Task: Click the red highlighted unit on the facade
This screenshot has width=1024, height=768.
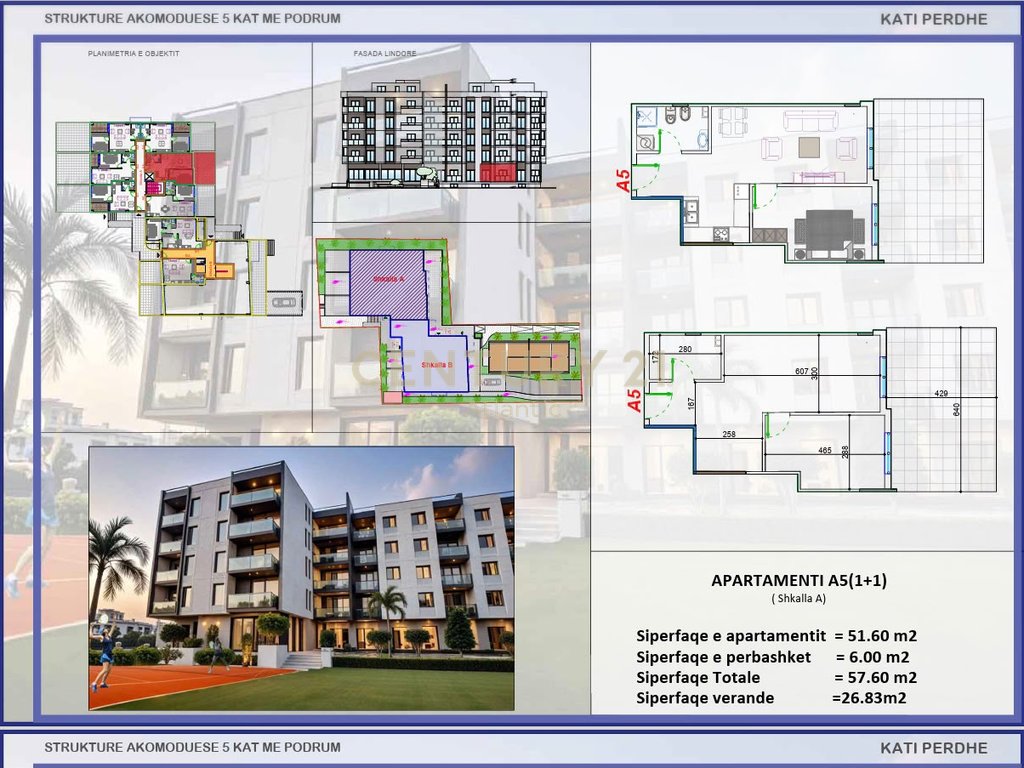Action: (497, 172)
